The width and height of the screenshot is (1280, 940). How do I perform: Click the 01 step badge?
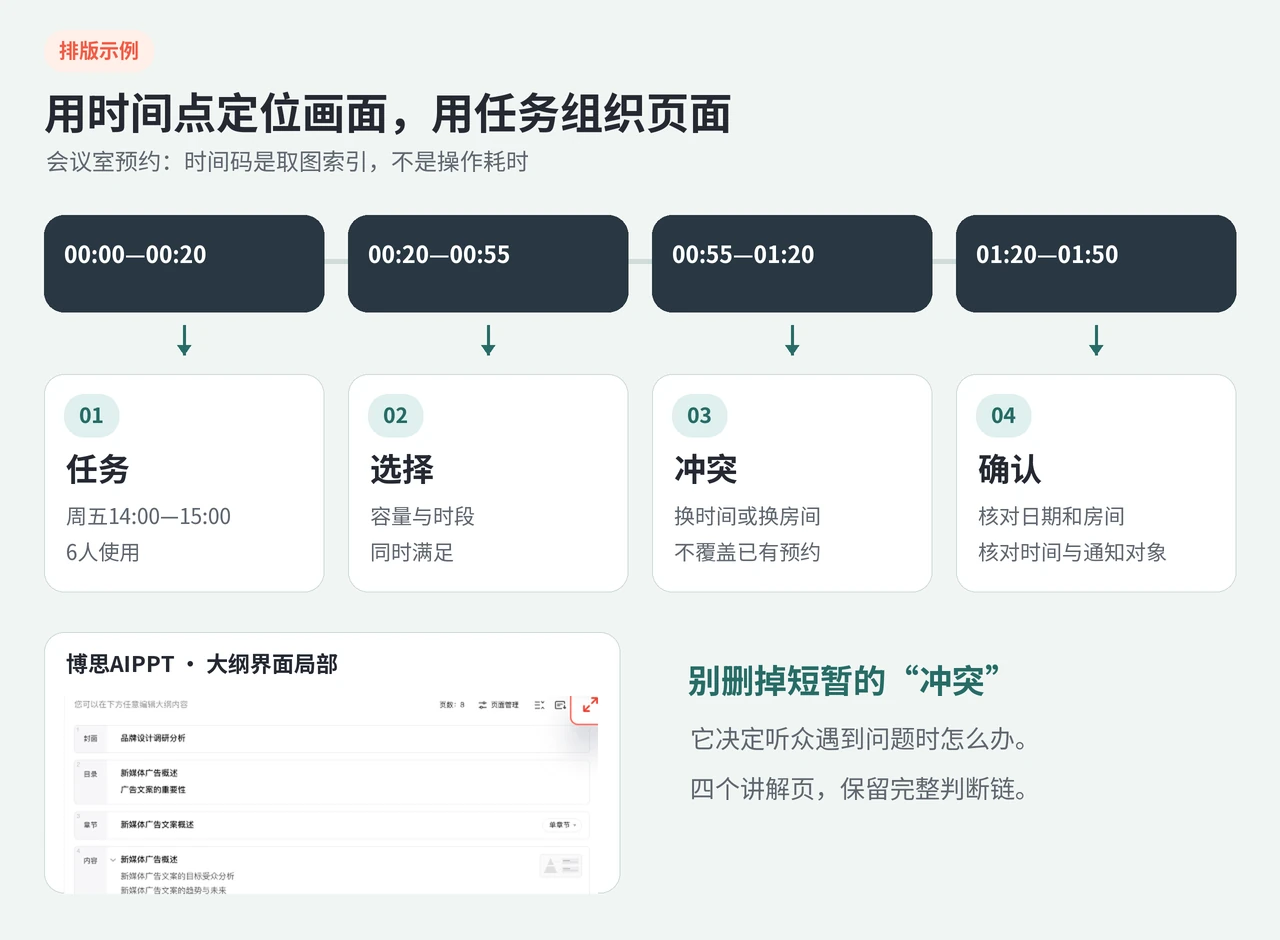coord(91,416)
